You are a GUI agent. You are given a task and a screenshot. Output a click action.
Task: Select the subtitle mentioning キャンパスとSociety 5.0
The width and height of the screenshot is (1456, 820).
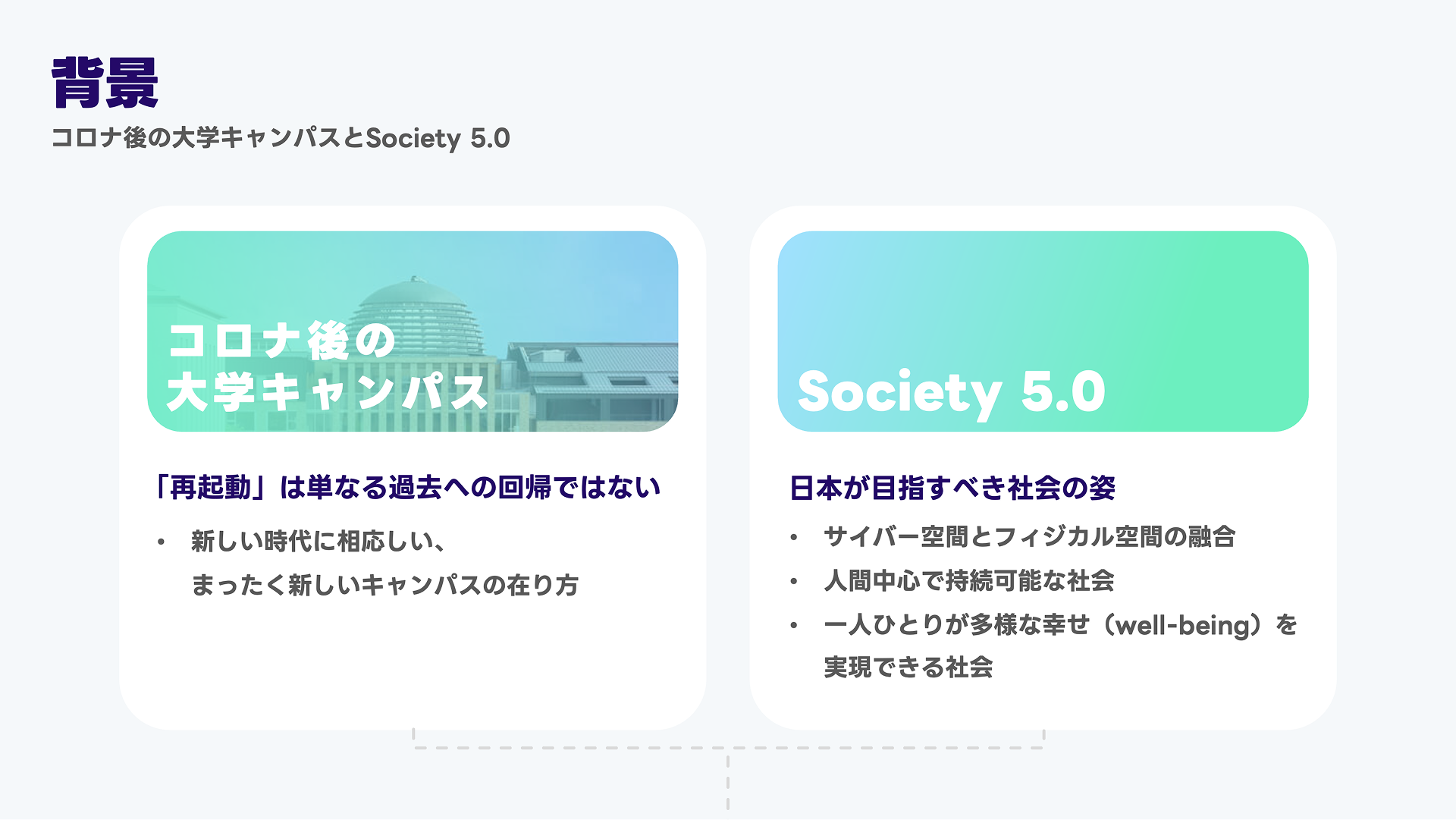(281, 138)
